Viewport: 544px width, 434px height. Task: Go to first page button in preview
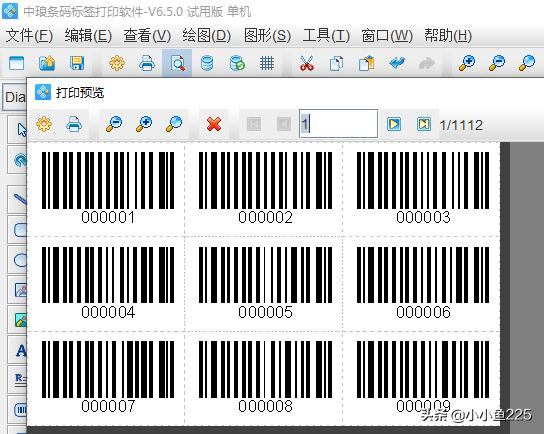pos(254,124)
